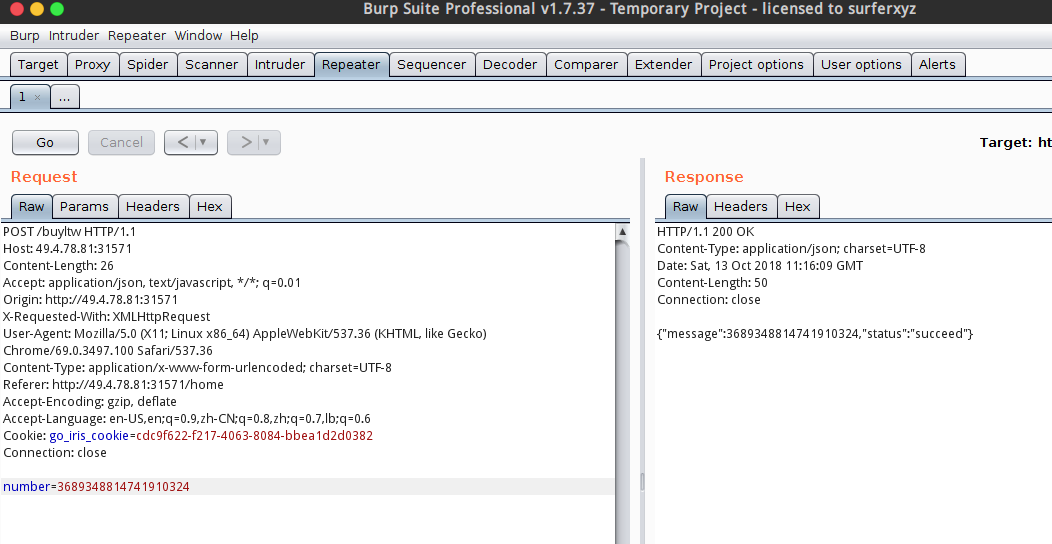Close Repeater tab 1 with x
The width and height of the screenshot is (1052, 544).
(x=38, y=98)
